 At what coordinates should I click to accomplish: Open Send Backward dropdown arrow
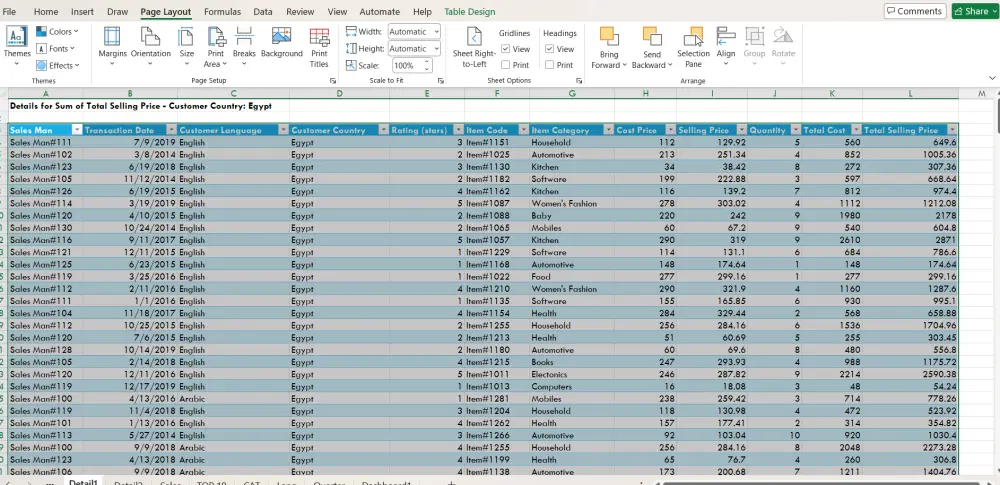[670, 66]
